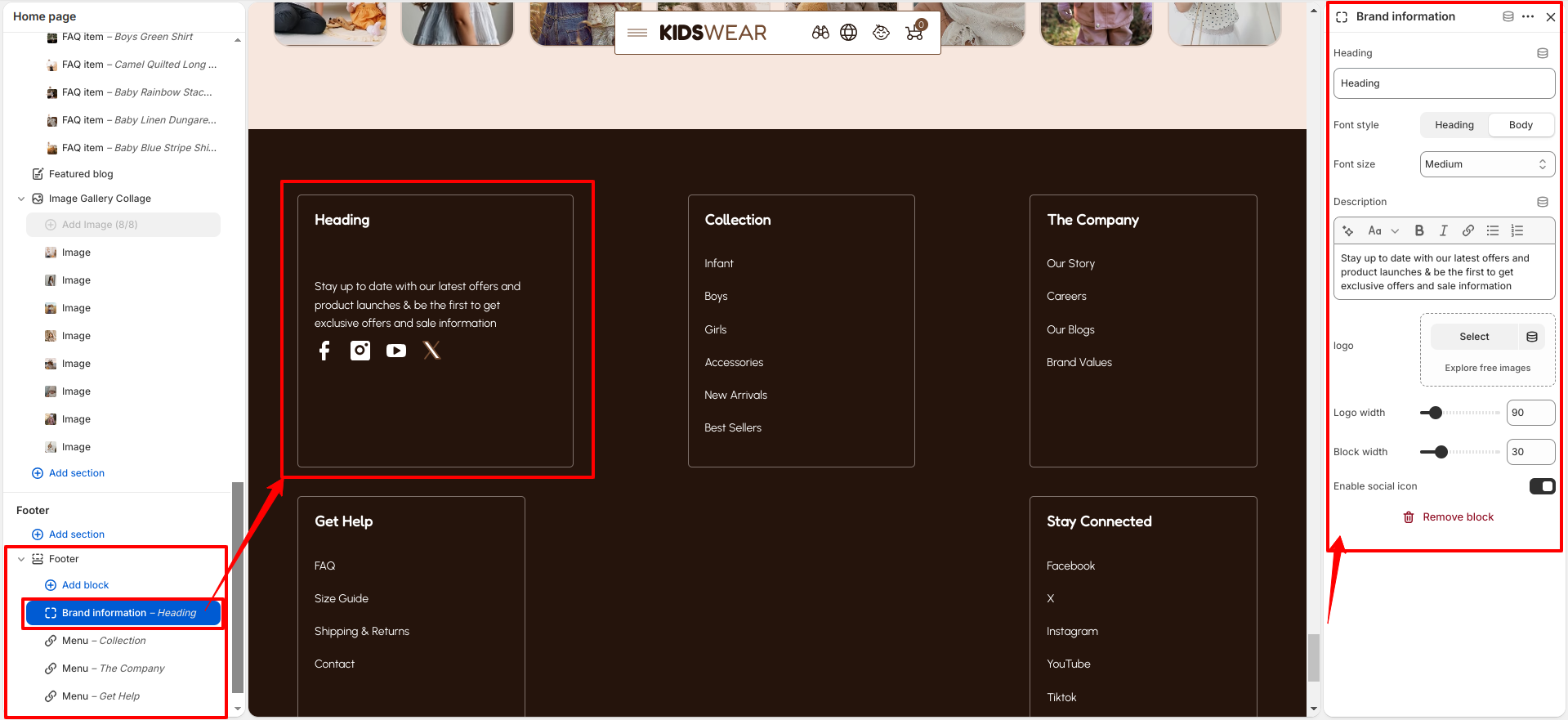Click Best Sellers link in Collection
The width and height of the screenshot is (1568, 720).
coord(733,427)
